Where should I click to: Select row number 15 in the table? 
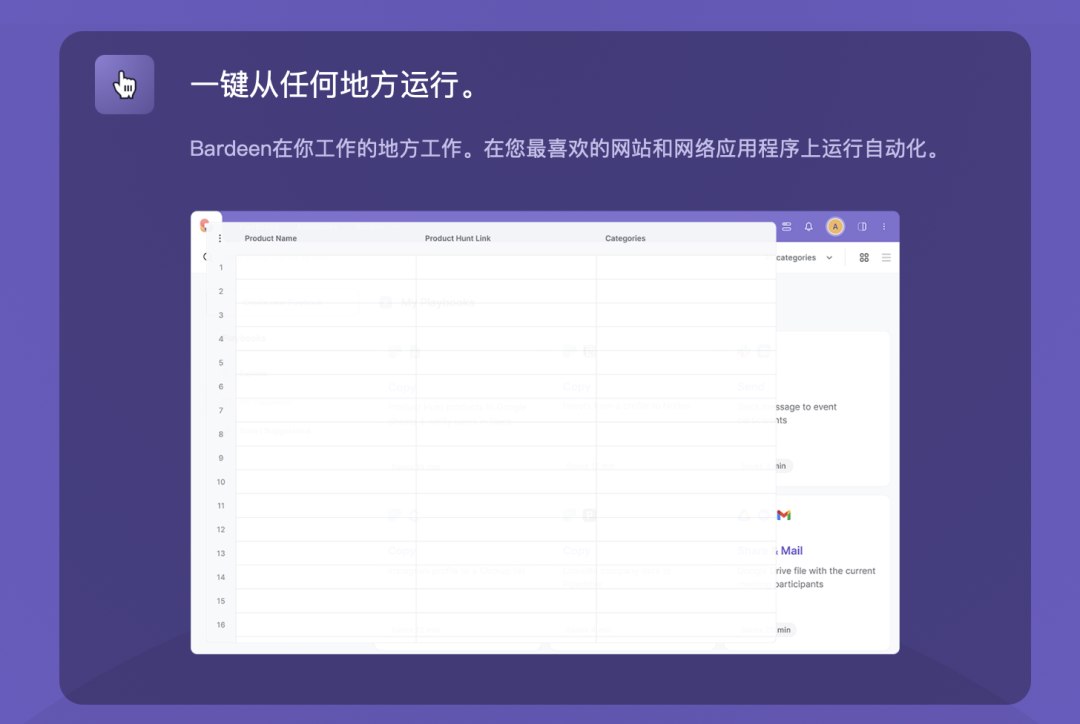point(221,601)
